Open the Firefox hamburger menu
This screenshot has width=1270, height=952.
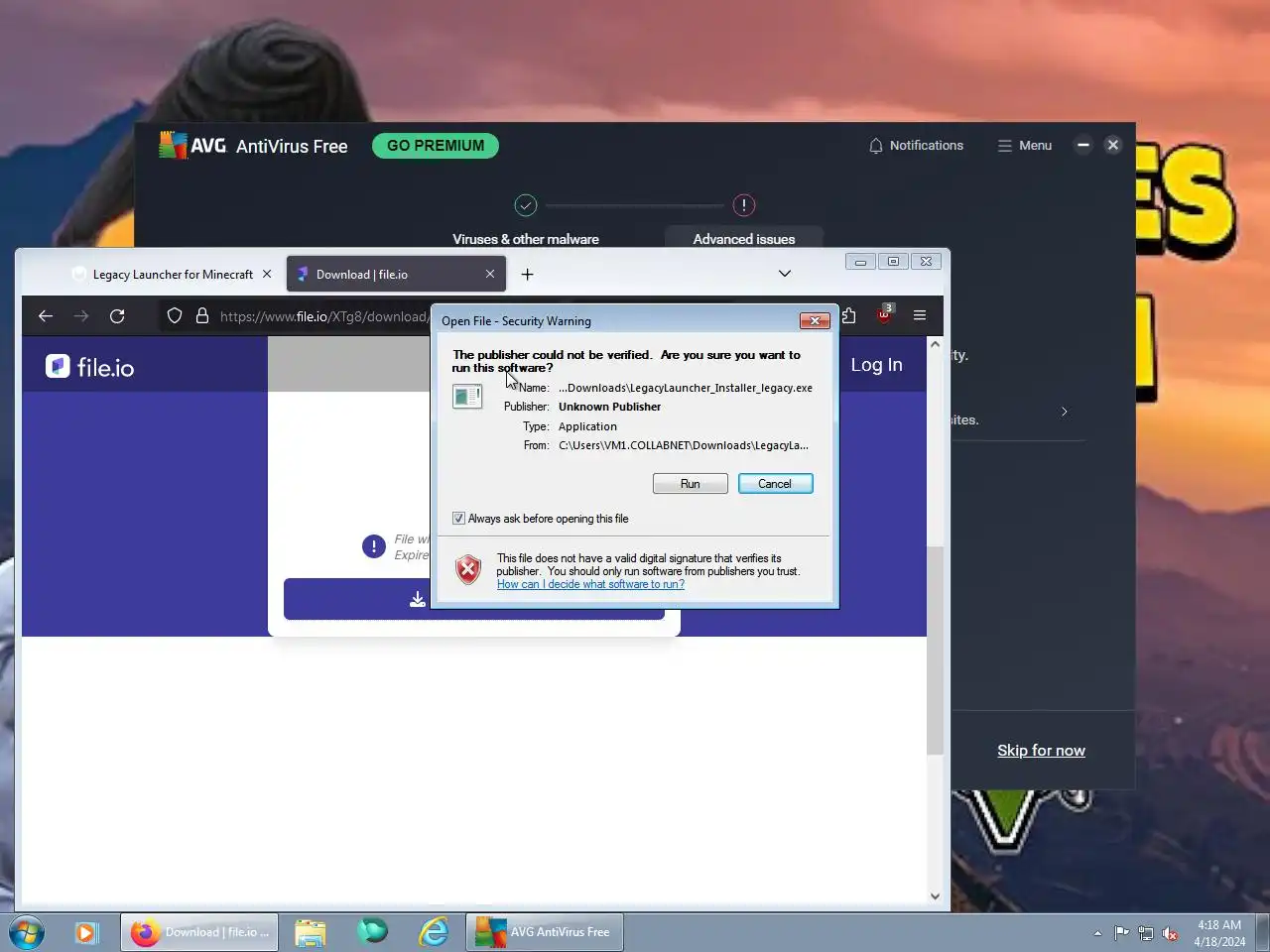[x=920, y=315]
